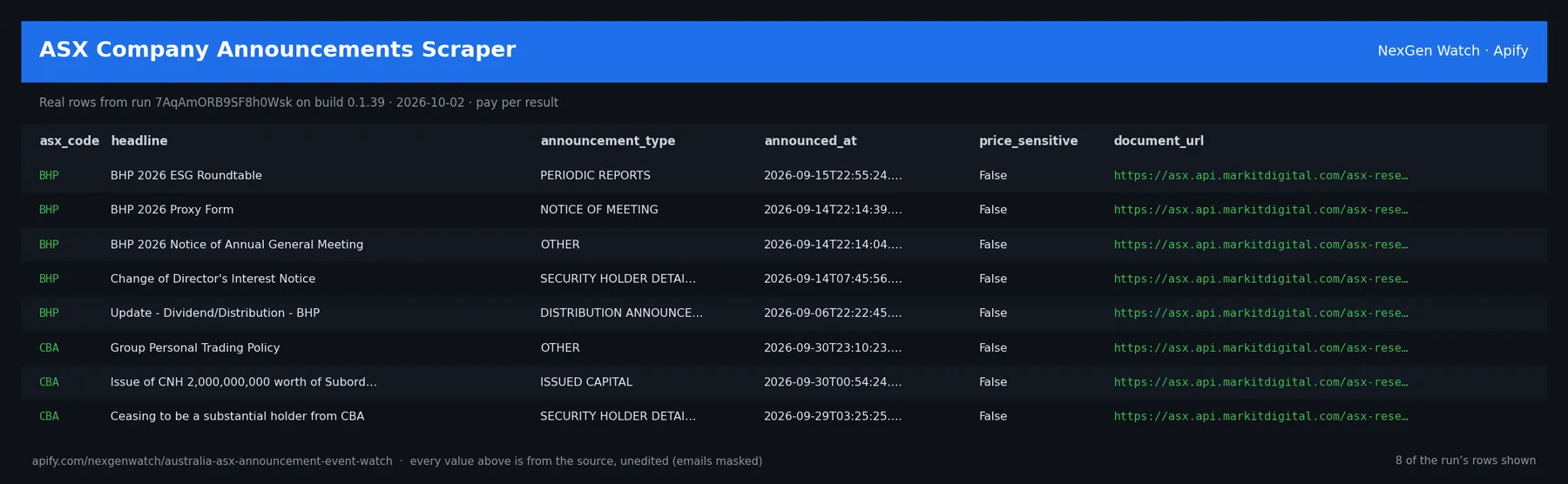Select headline 'BHP 2026 Notice of Annual General Meeting'
Viewport: 1568px width, 484px height.
coord(237,245)
